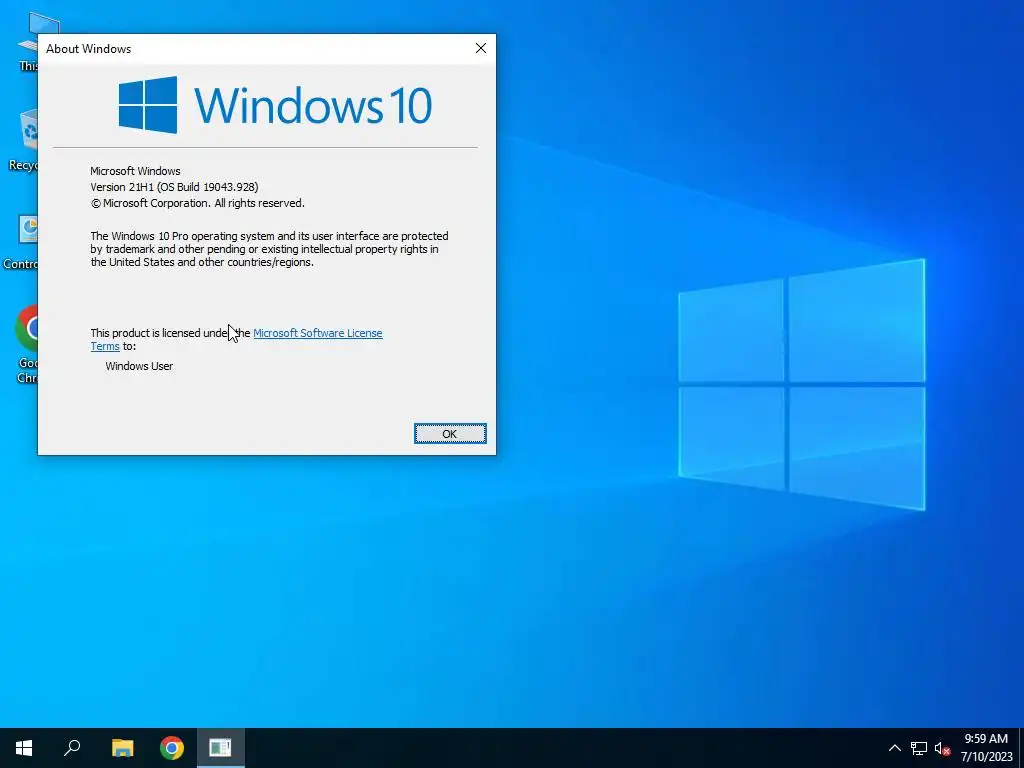Select the This PC desktop icon
Viewport: 1024px width, 768px height.
[29, 42]
